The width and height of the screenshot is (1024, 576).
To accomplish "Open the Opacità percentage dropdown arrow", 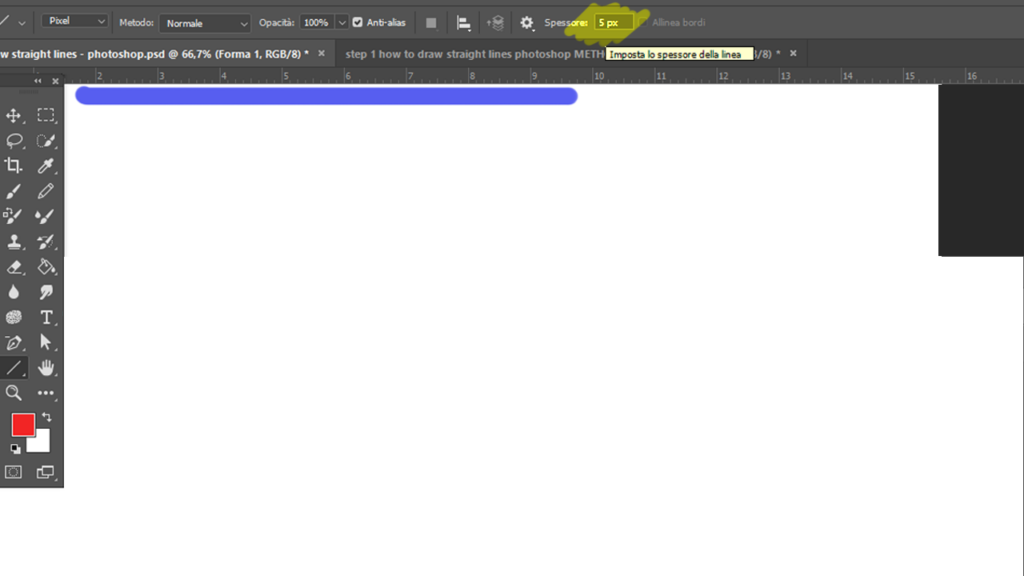I will pyautogui.click(x=343, y=22).
